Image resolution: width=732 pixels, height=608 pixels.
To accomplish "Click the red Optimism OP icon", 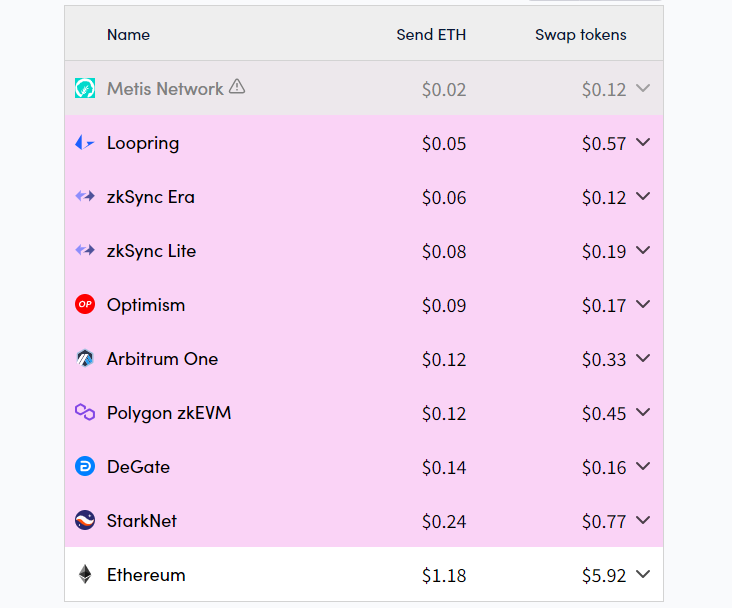I will (85, 304).
